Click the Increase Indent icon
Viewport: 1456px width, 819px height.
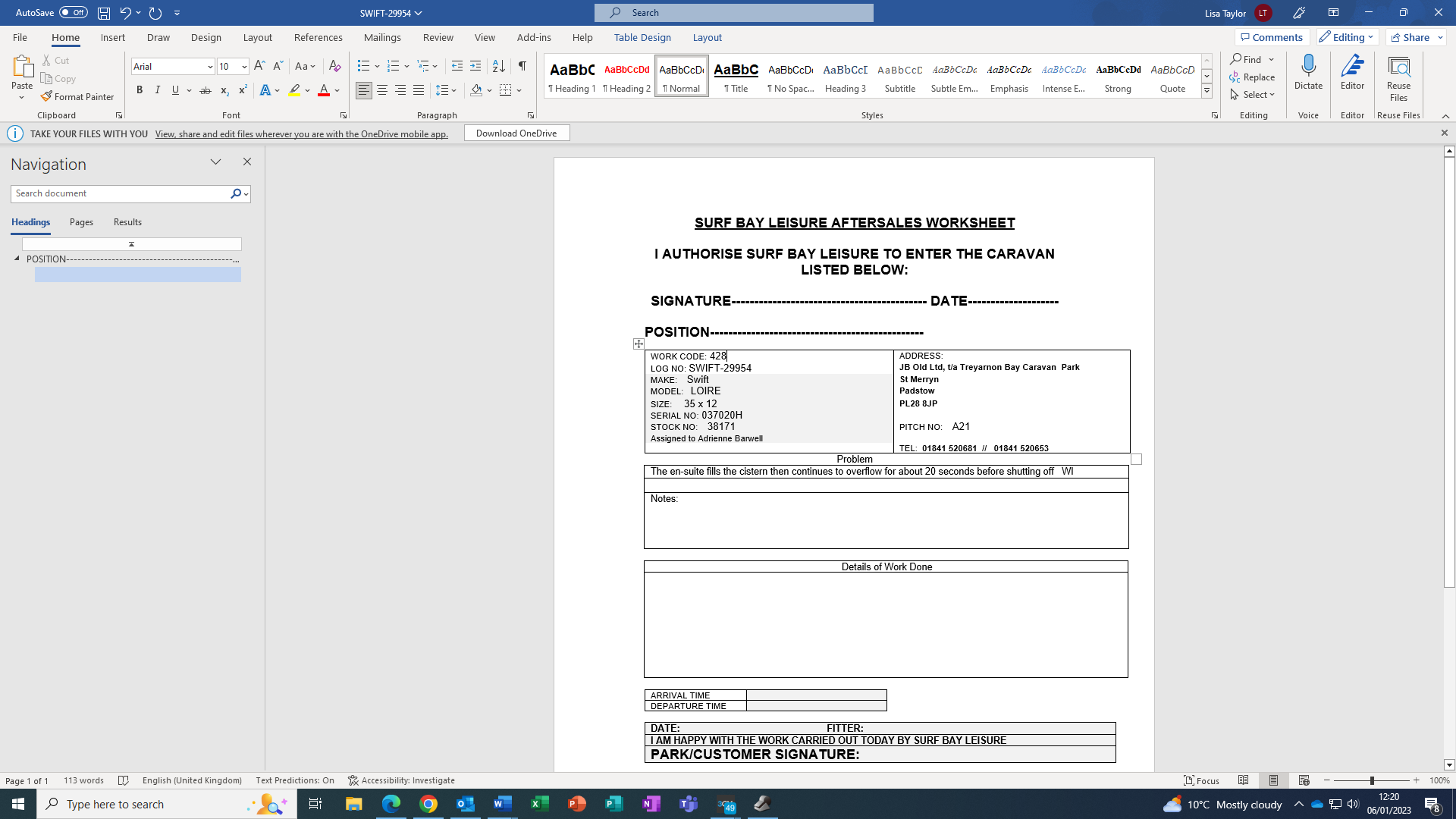(475, 66)
